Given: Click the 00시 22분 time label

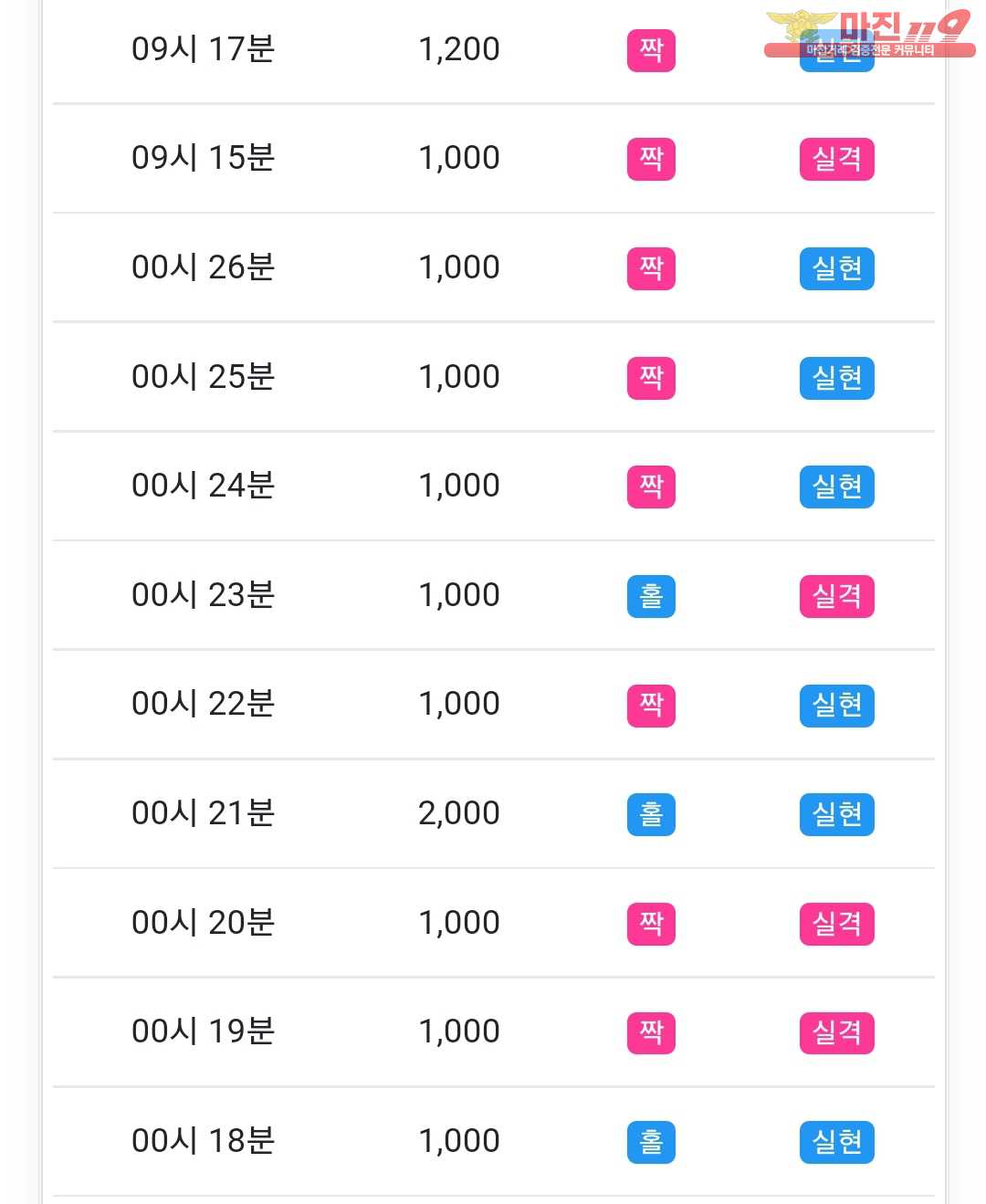Looking at the screenshot, I should [204, 704].
